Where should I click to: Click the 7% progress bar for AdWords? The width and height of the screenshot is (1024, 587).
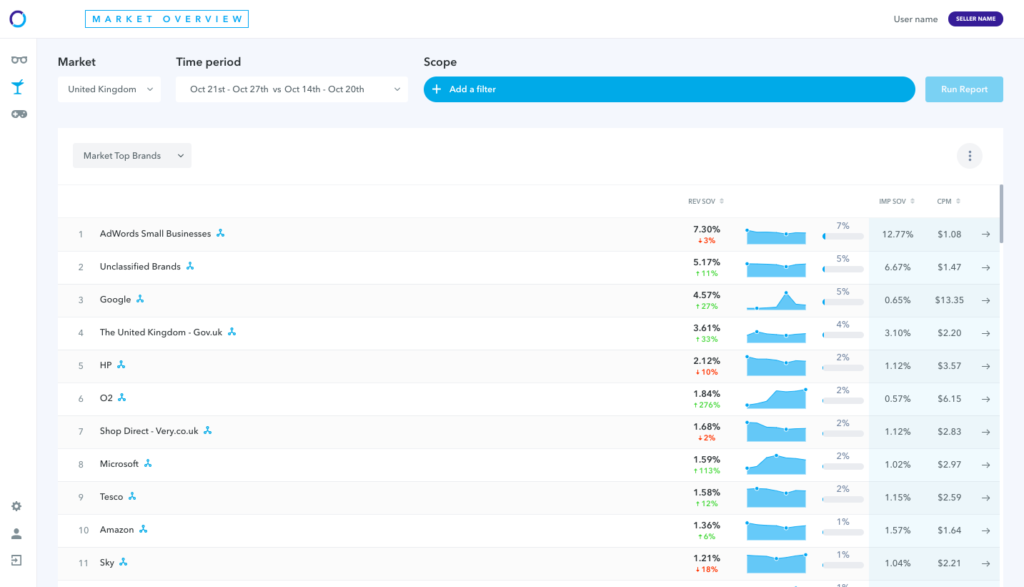pos(842,236)
